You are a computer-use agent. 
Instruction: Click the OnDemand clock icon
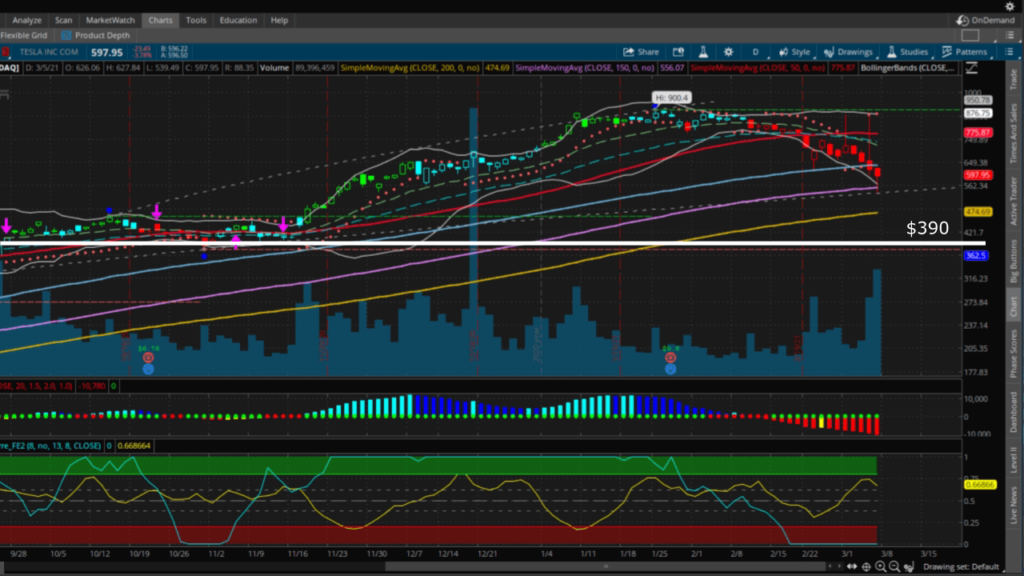click(963, 20)
